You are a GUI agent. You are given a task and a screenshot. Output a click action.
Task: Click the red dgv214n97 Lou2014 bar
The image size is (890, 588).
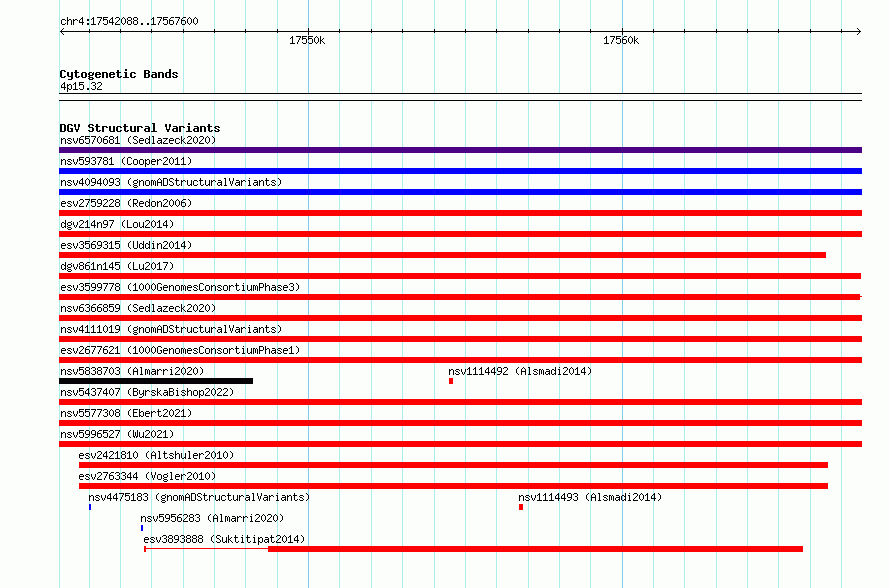(460, 234)
